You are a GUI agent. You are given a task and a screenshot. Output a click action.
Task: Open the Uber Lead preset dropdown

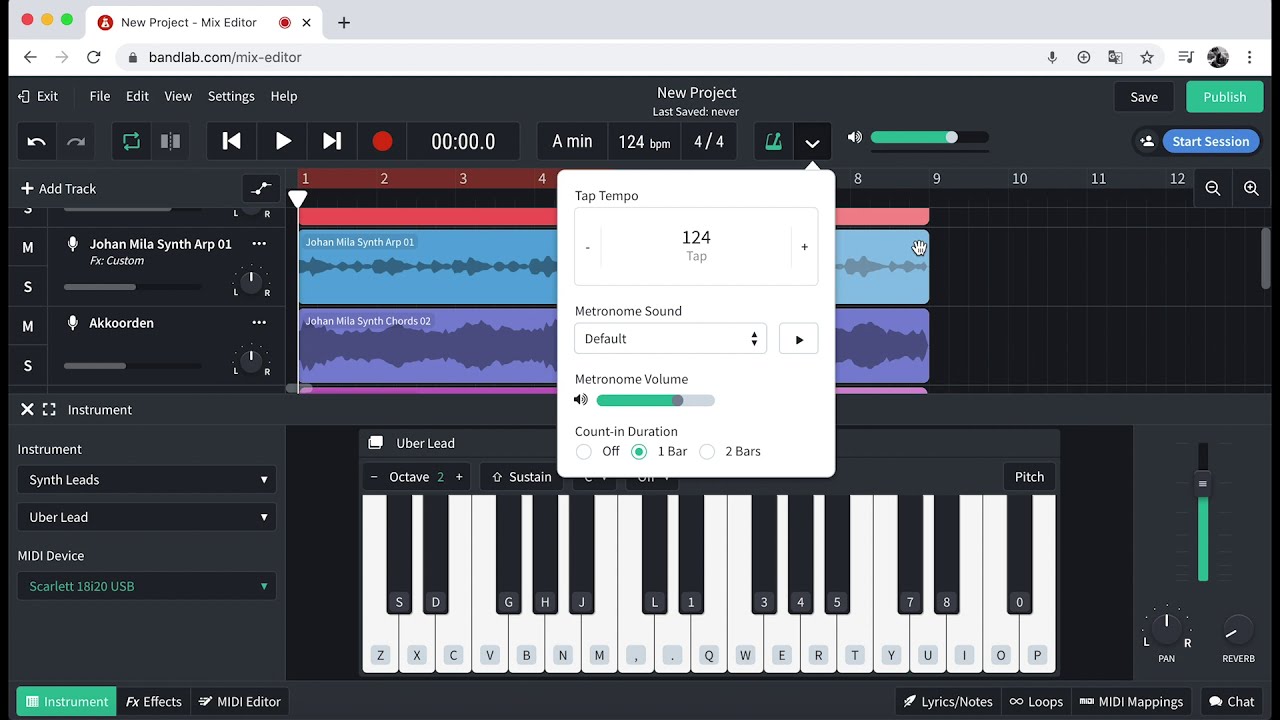(x=146, y=517)
